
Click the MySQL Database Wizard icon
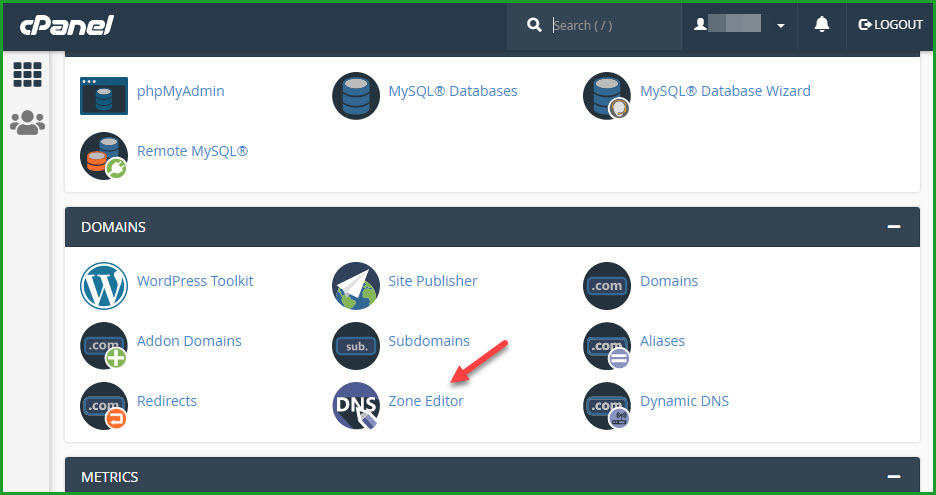[607, 96]
